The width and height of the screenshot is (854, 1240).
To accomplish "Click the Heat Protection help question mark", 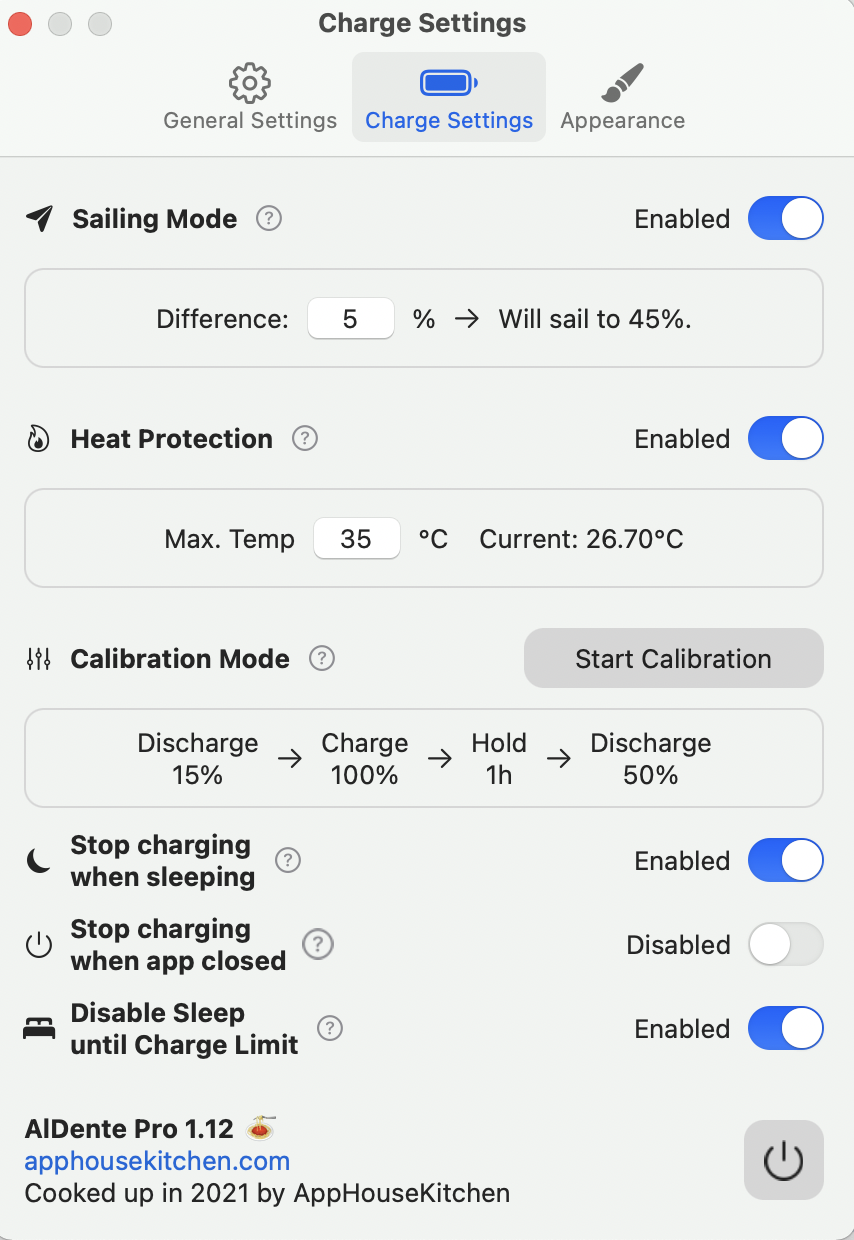I will (x=304, y=438).
